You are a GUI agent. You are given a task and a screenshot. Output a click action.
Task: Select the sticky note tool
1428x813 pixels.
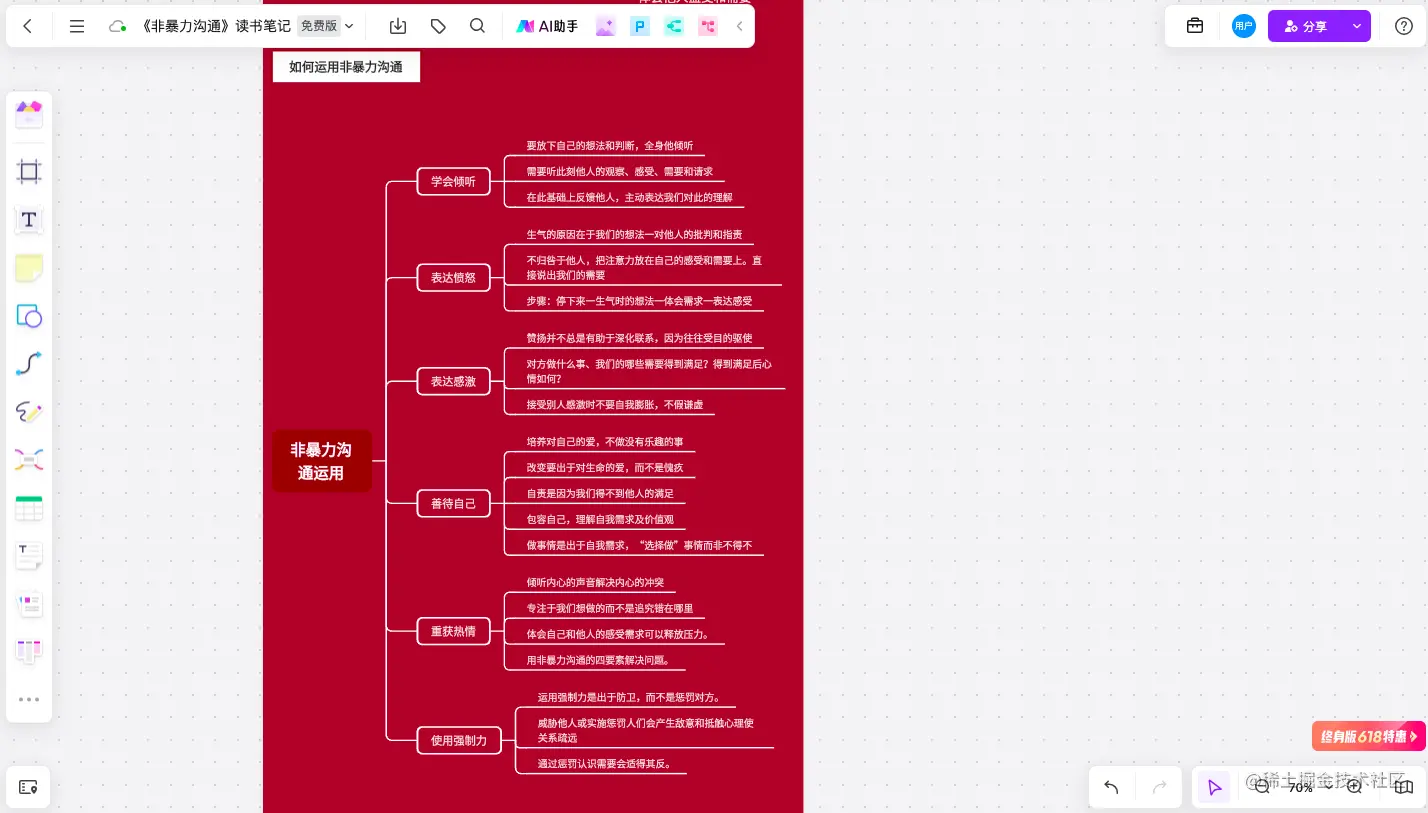[x=29, y=268]
